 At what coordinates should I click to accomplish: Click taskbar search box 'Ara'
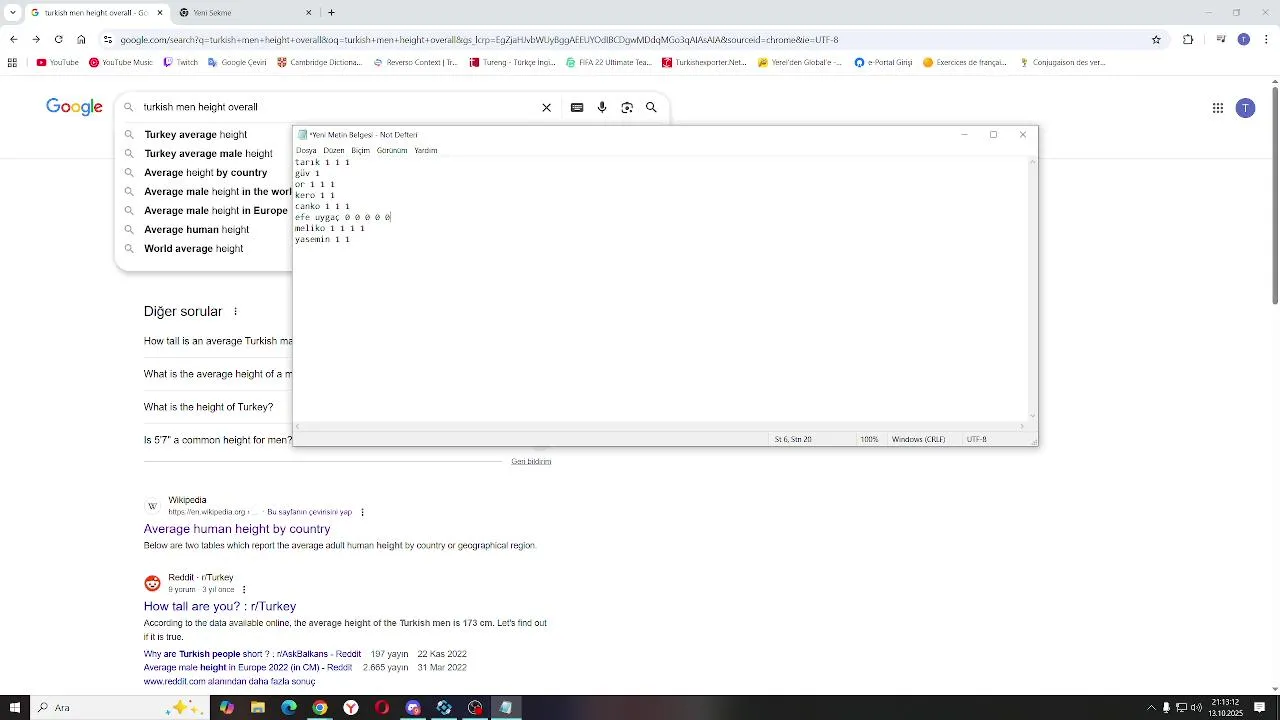[x=120, y=708]
